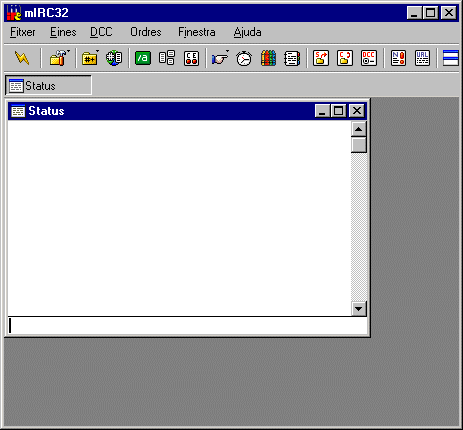463x430 pixels.
Task: Open the Eines menu
Action: pyautogui.click(x=63, y=32)
